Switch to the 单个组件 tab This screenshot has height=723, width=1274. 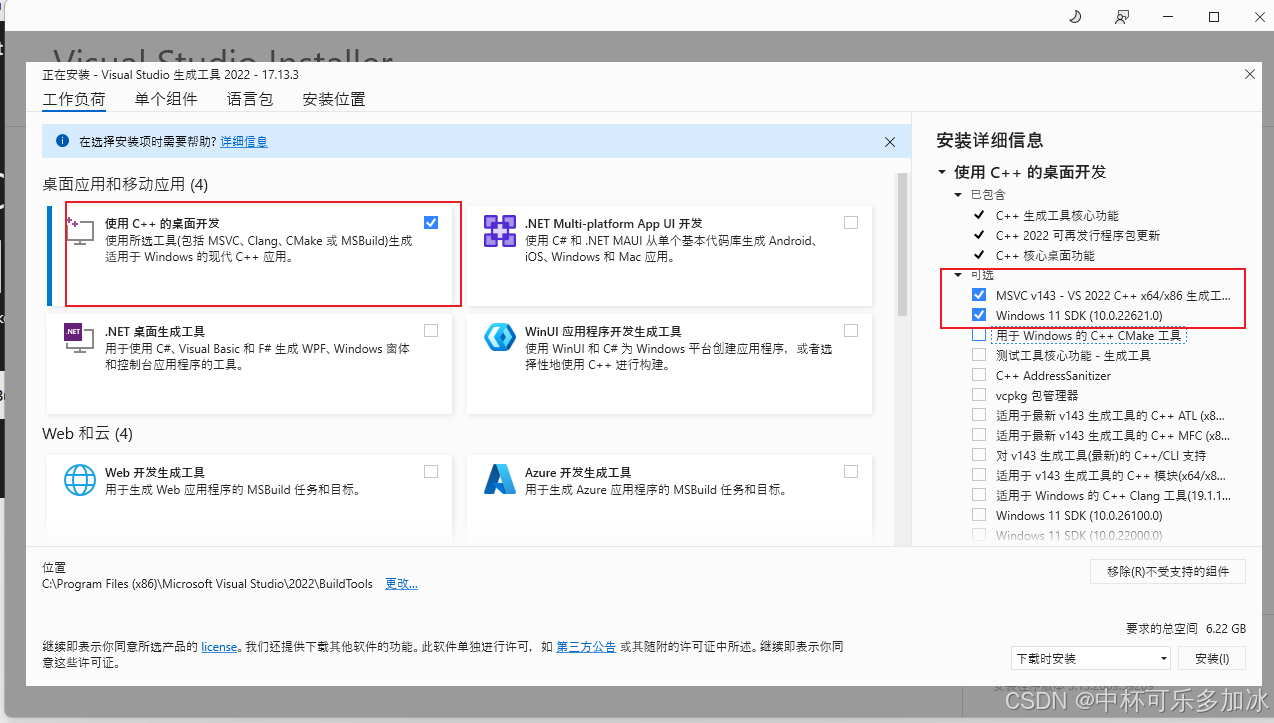166,99
